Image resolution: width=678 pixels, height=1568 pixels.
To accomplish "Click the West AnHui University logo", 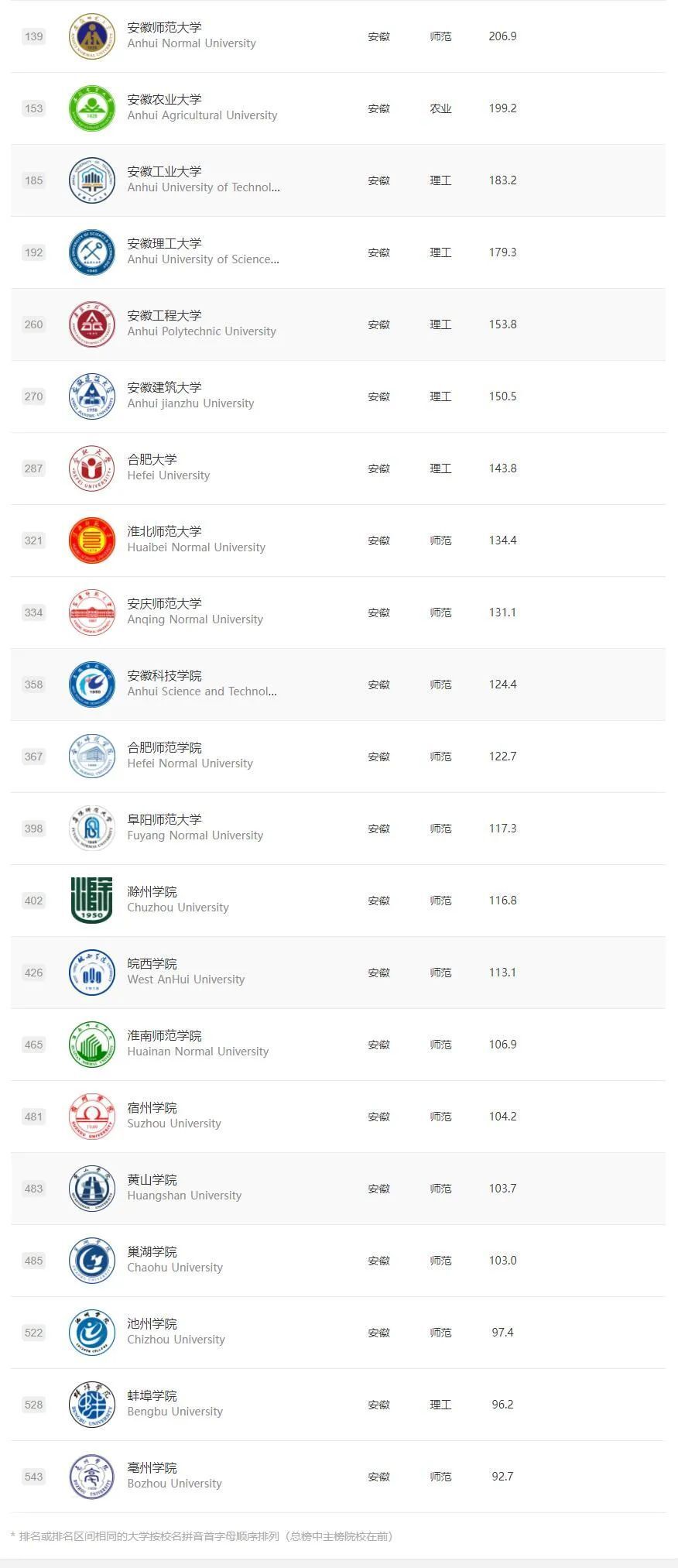I will pos(91,973).
